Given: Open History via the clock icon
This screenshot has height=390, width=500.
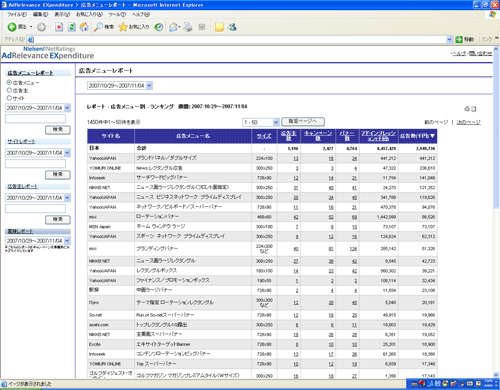Looking at the screenshot, I should tap(159, 27).
